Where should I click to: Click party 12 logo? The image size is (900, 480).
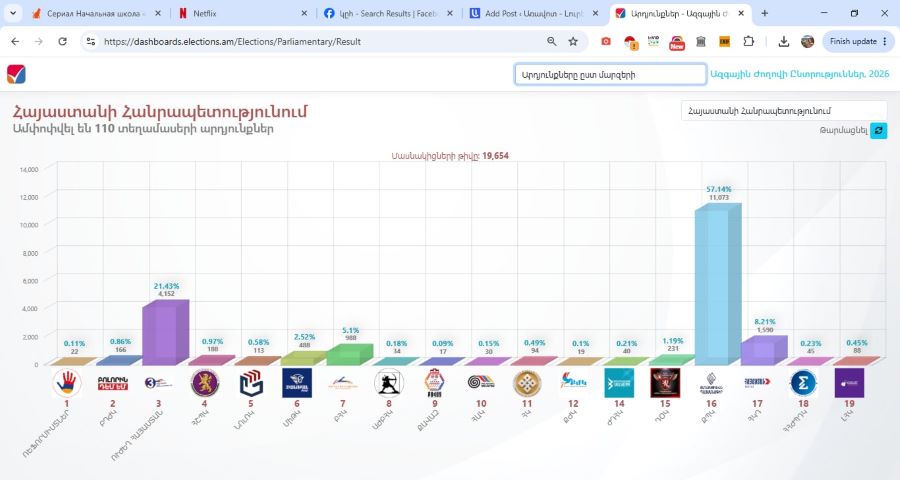point(573,382)
